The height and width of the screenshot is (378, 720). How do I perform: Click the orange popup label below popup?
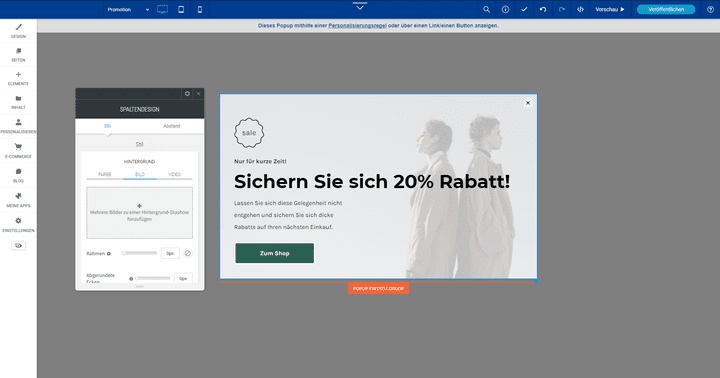[378, 288]
